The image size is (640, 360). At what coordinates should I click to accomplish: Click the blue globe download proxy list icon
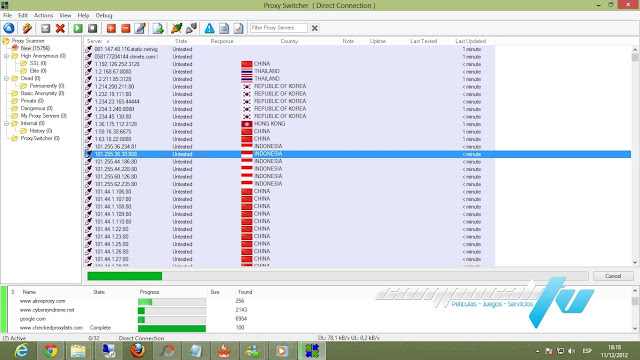tap(9, 28)
